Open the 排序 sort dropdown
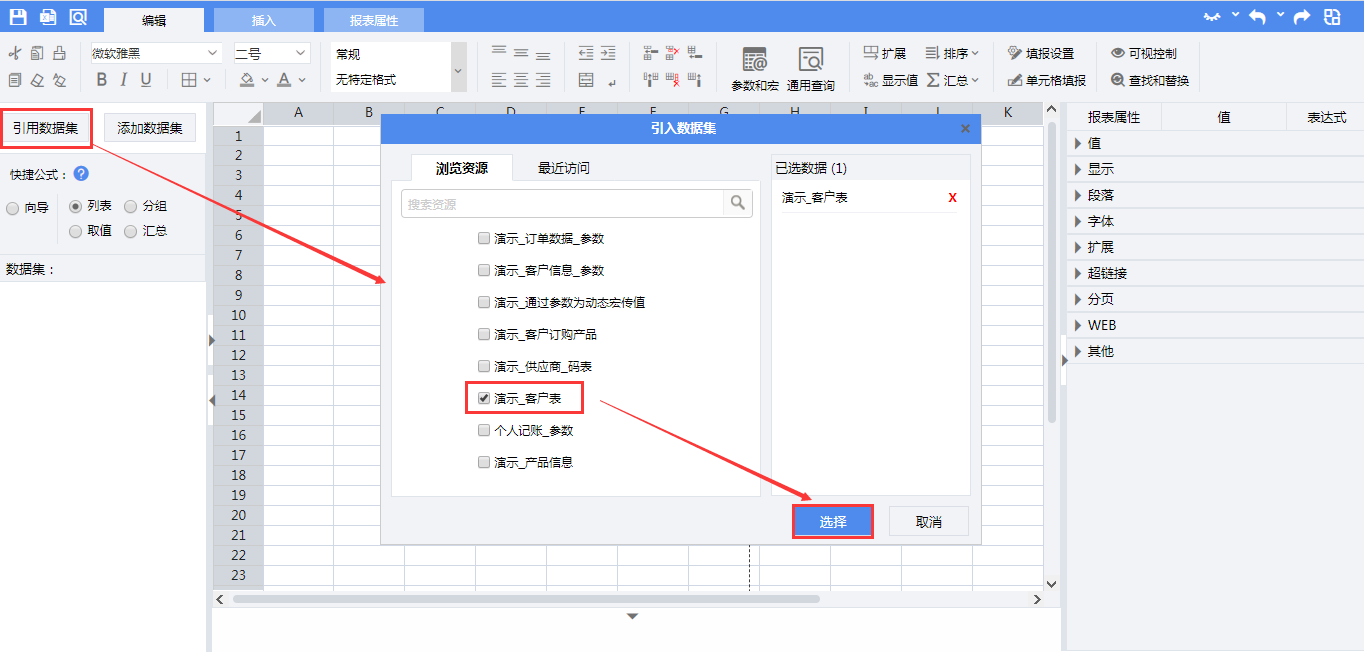This screenshot has height=652, width=1364. click(x=952, y=54)
